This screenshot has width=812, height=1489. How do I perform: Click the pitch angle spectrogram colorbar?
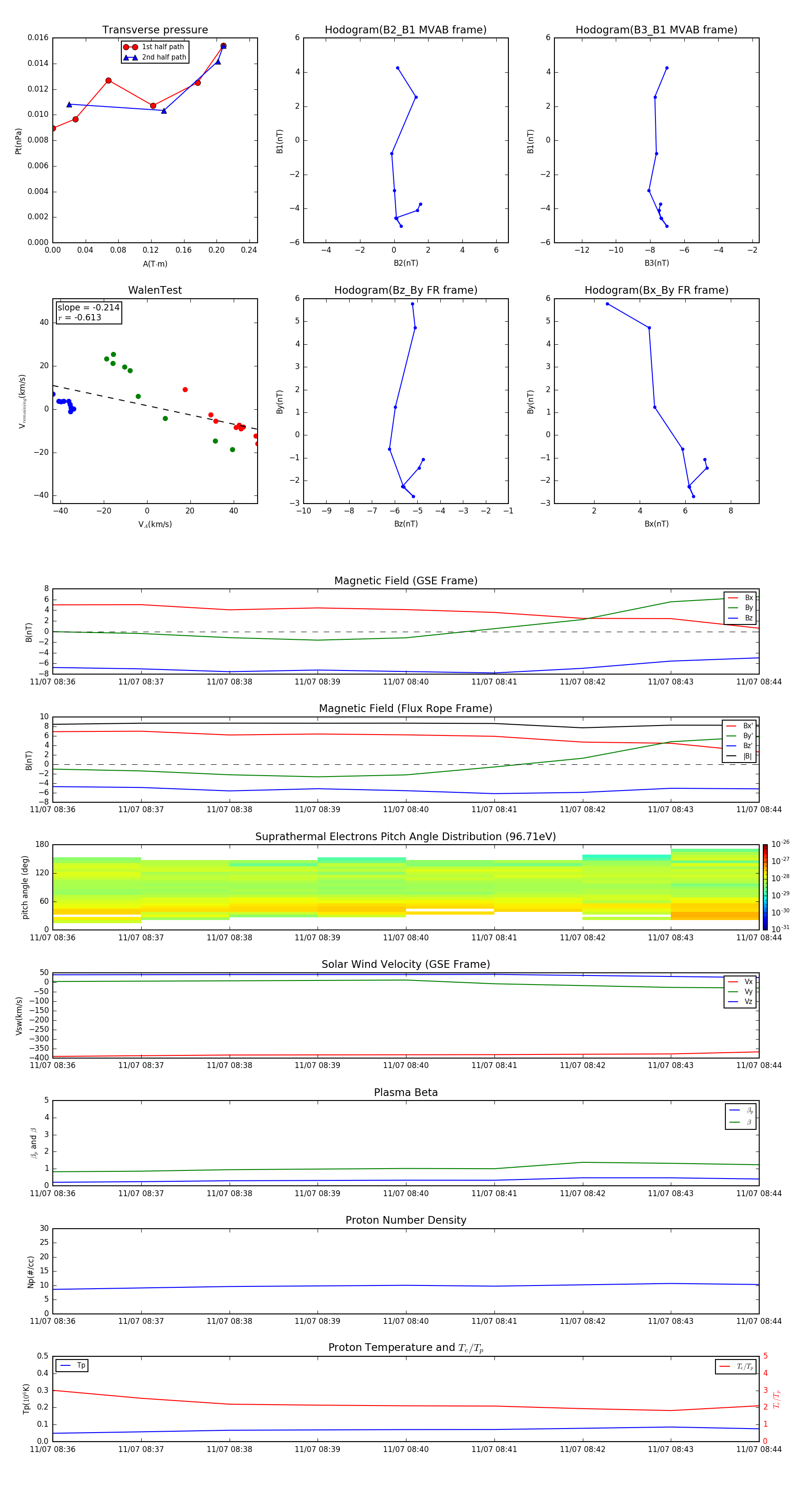[x=765, y=887]
